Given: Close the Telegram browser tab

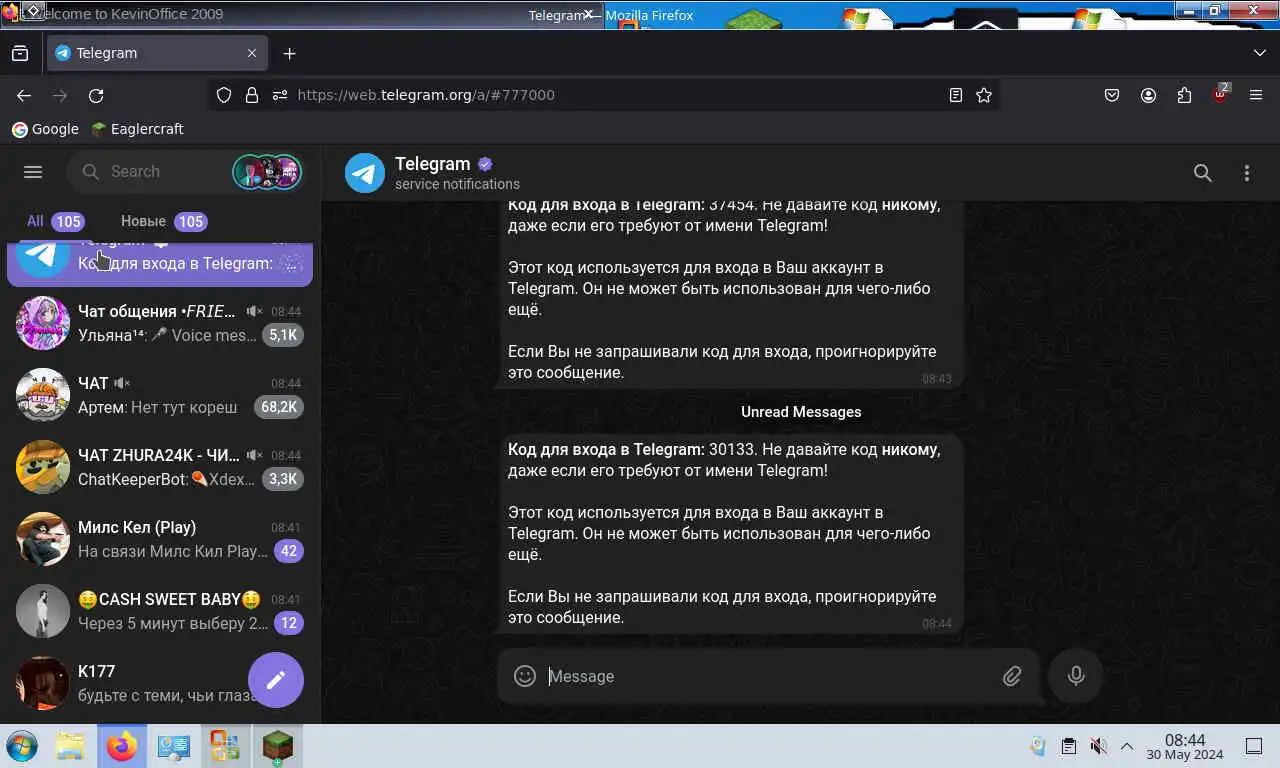Looking at the screenshot, I should pos(252,53).
